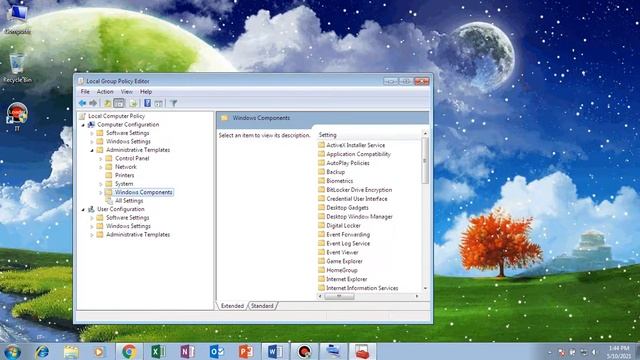Collapse Administrative Templates under Computer Configuration
Image resolution: width=640 pixels, height=360 pixels.
coord(92,150)
